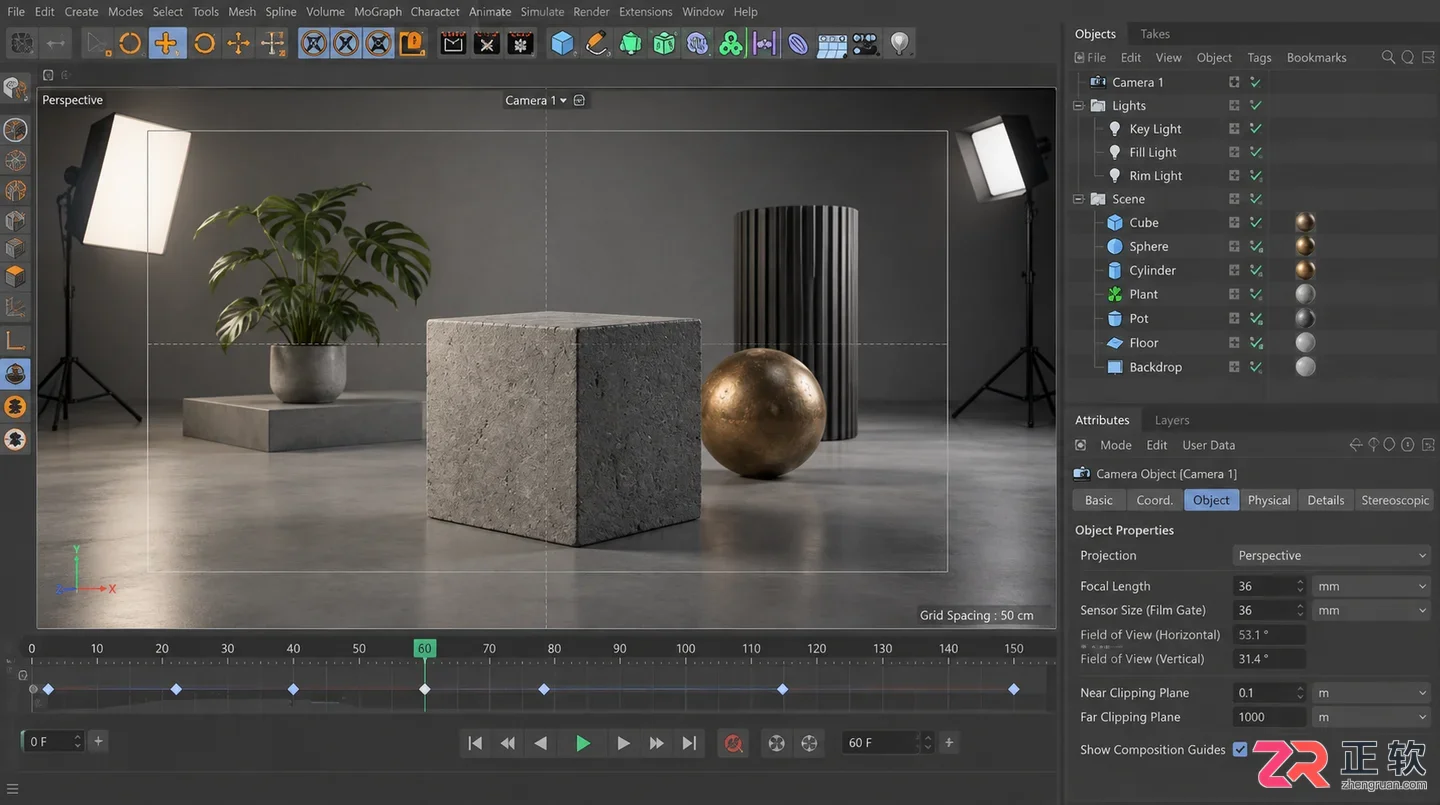Viewport: 1440px width, 805px height.
Task: Click the bronze material tag on Cube
Action: tap(1305, 222)
